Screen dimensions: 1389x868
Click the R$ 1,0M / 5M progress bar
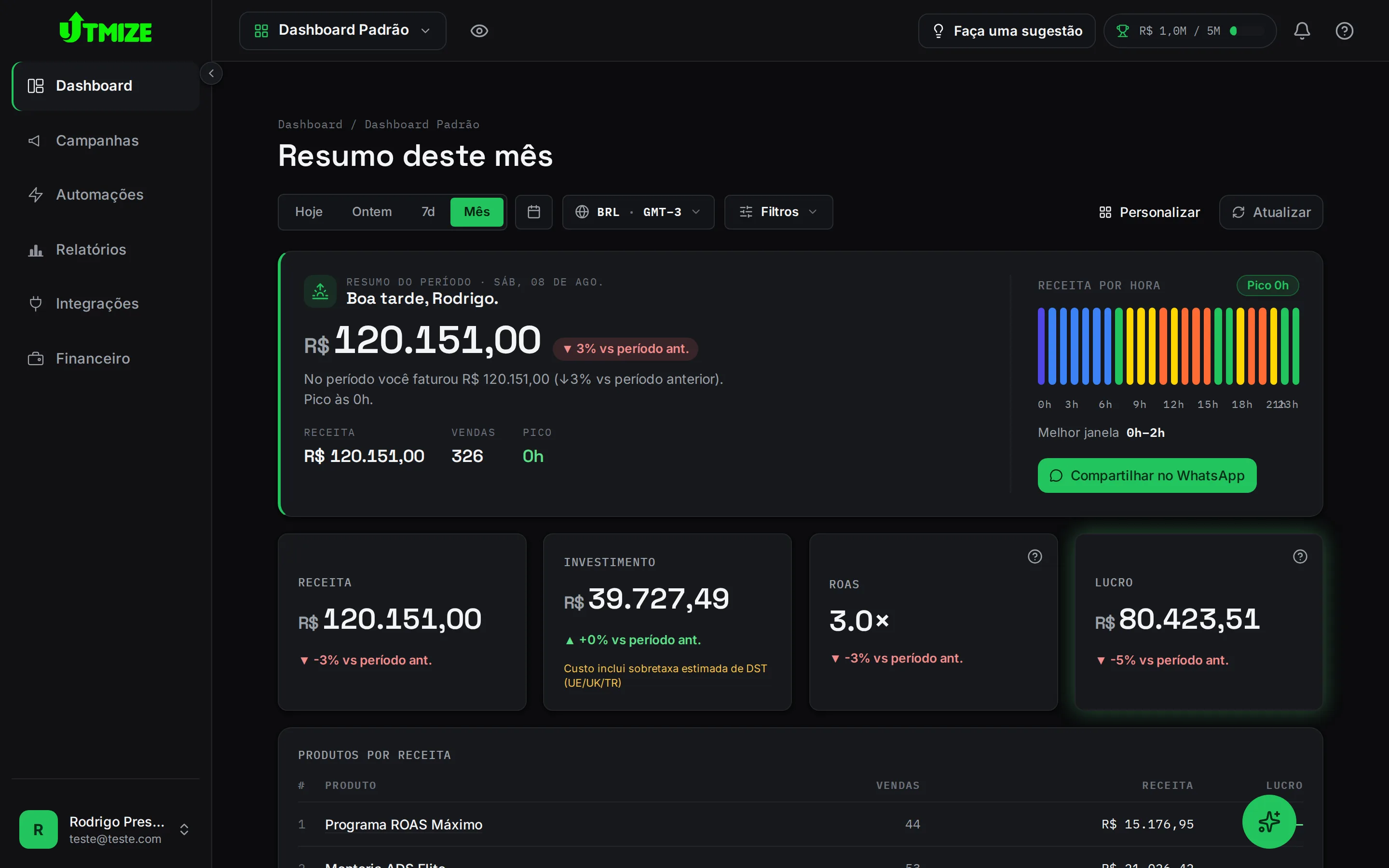pos(1247,31)
